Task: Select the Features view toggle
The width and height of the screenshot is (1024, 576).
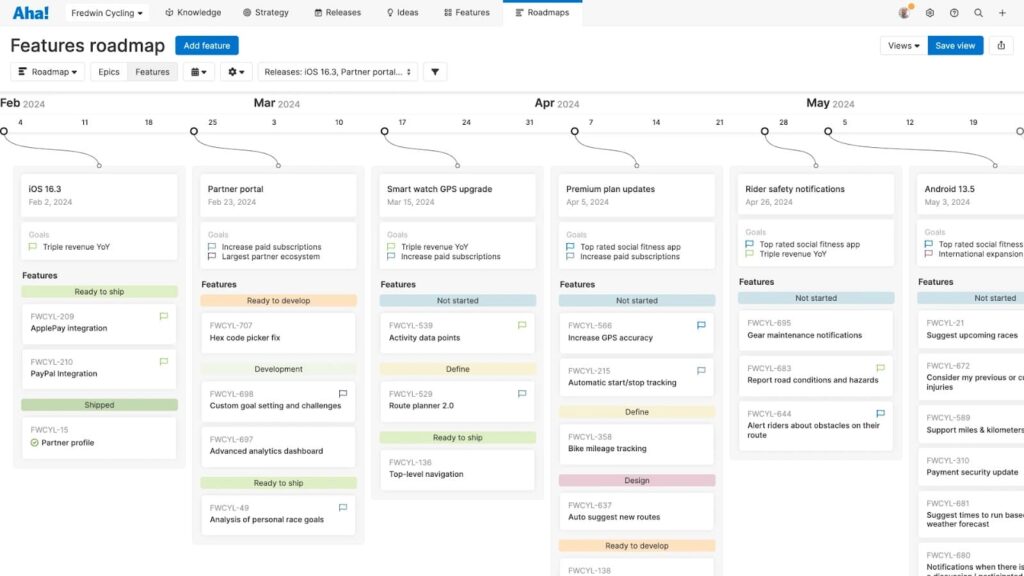Action: (x=152, y=72)
